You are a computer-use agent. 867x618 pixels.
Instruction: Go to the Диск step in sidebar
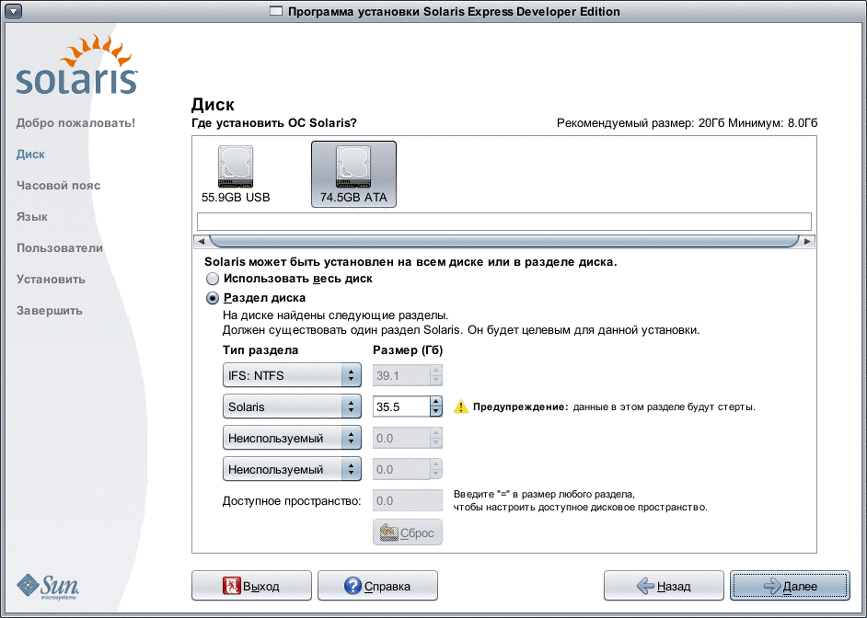pos(30,154)
